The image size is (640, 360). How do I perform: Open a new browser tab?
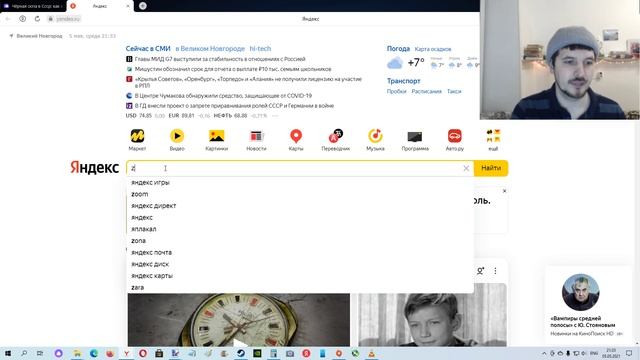142,6
